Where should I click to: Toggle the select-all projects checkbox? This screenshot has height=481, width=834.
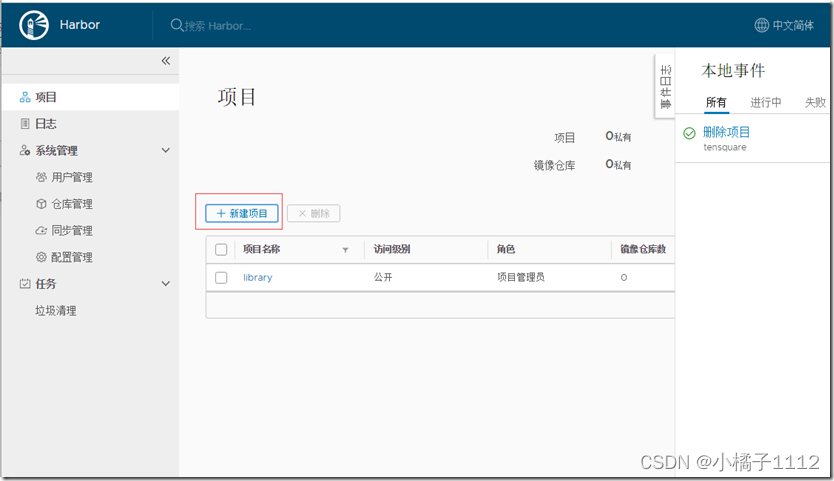pyautogui.click(x=221, y=250)
